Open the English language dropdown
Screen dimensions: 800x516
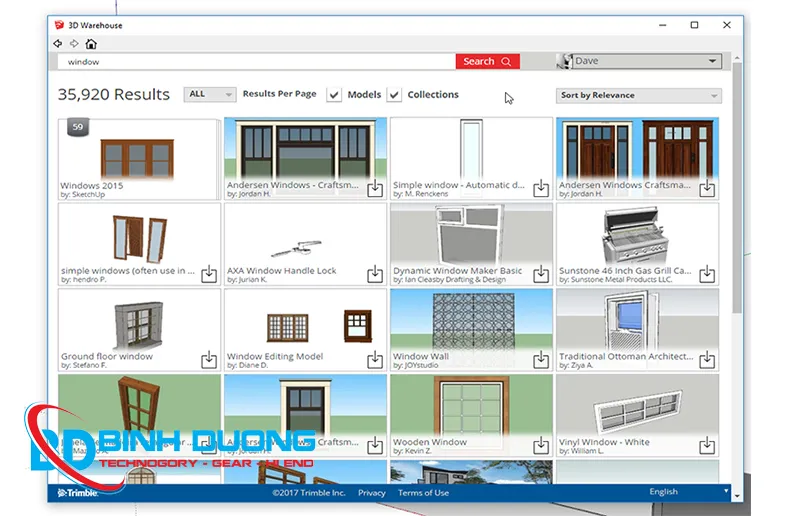coord(689,492)
